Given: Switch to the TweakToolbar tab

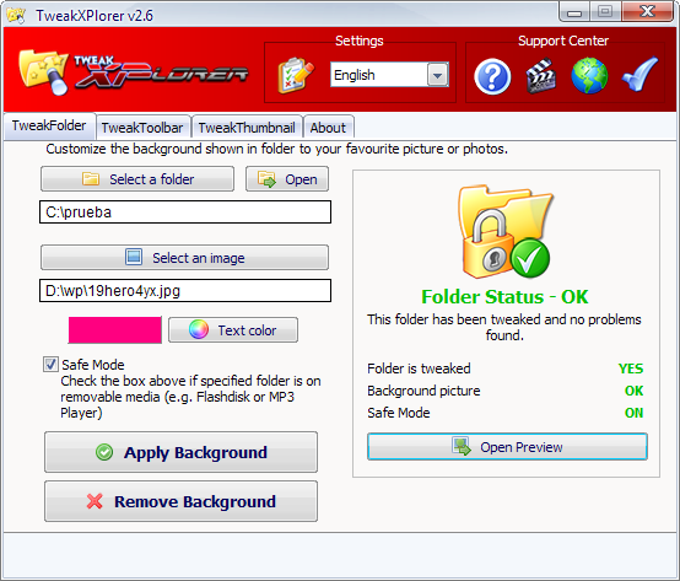Looking at the screenshot, I should pyautogui.click(x=143, y=127).
